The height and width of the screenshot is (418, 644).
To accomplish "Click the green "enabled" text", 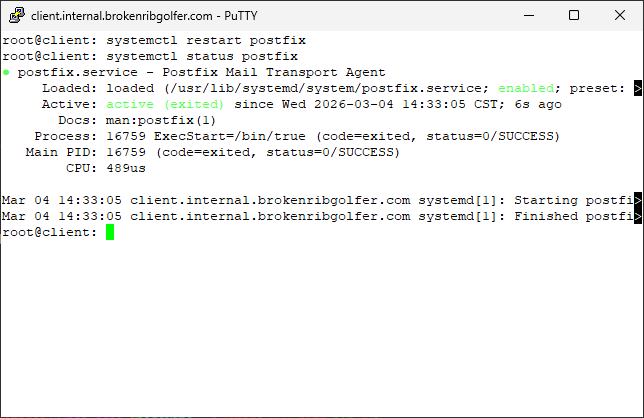I will point(527,88).
